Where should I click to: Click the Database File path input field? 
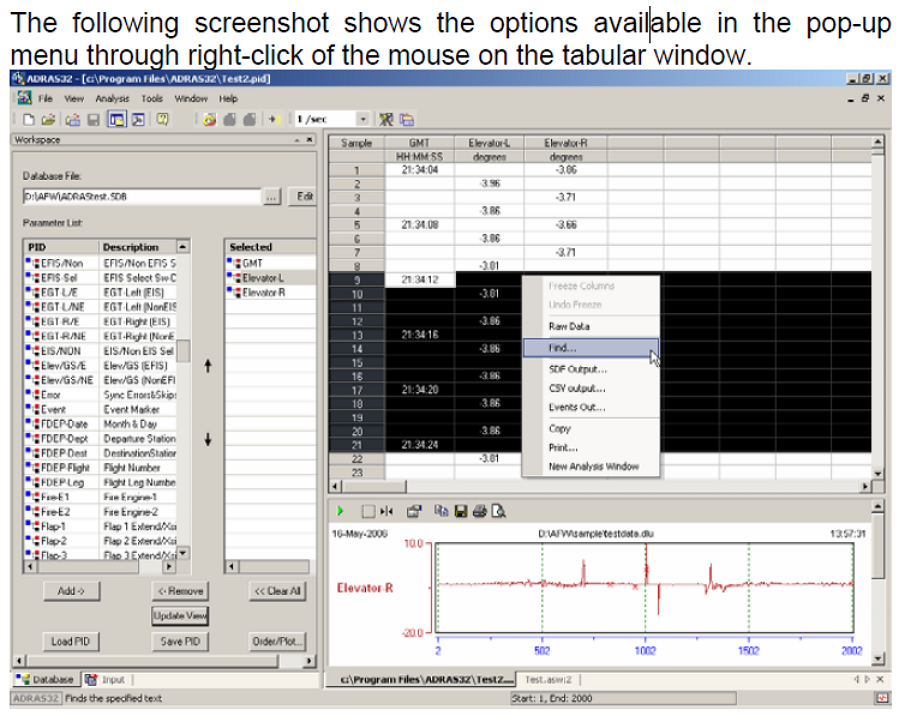(142, 197)
